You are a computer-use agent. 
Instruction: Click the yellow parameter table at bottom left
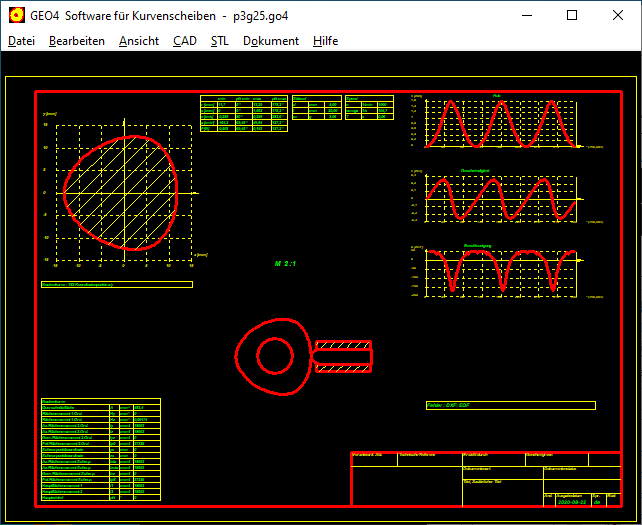(100, 450)
